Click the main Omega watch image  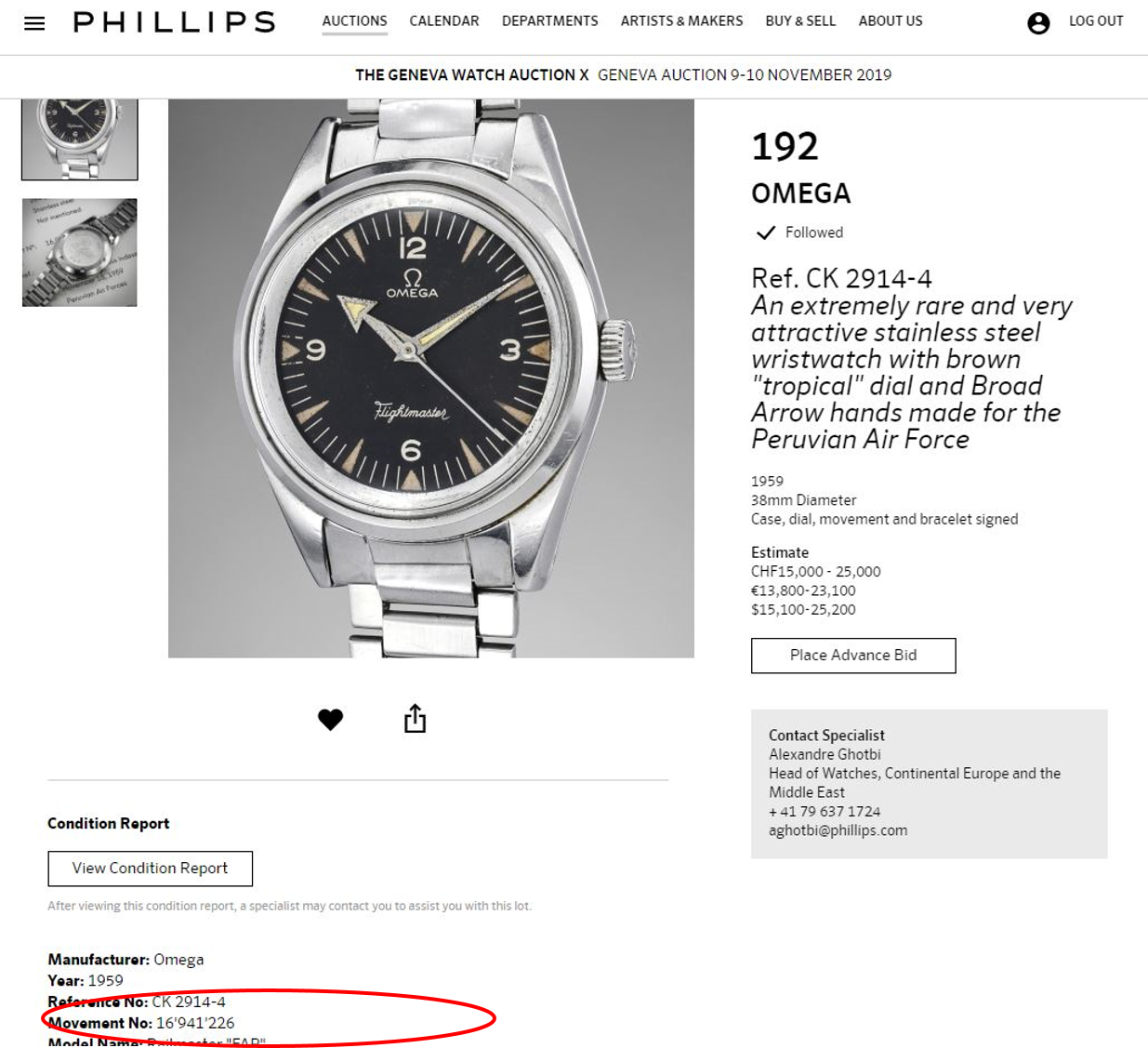(430, 378)
